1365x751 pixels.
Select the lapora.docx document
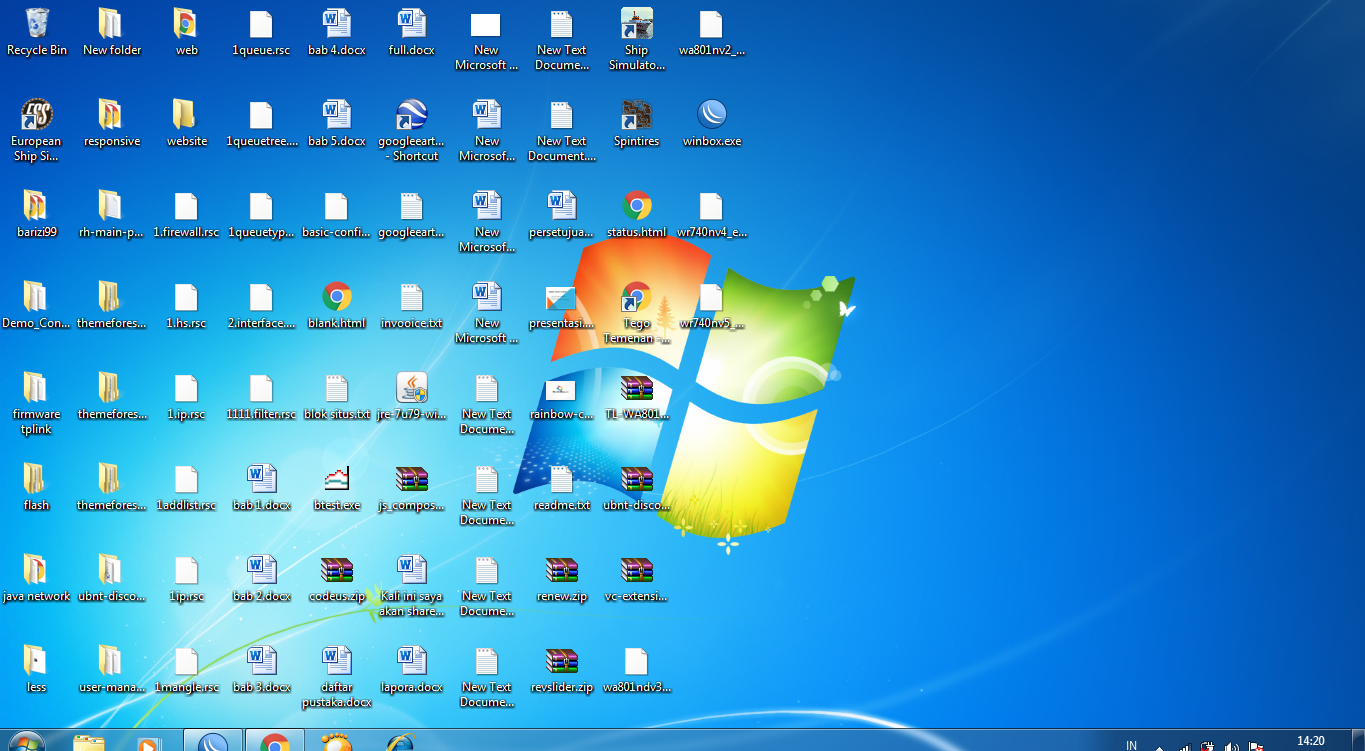(411, 661)
